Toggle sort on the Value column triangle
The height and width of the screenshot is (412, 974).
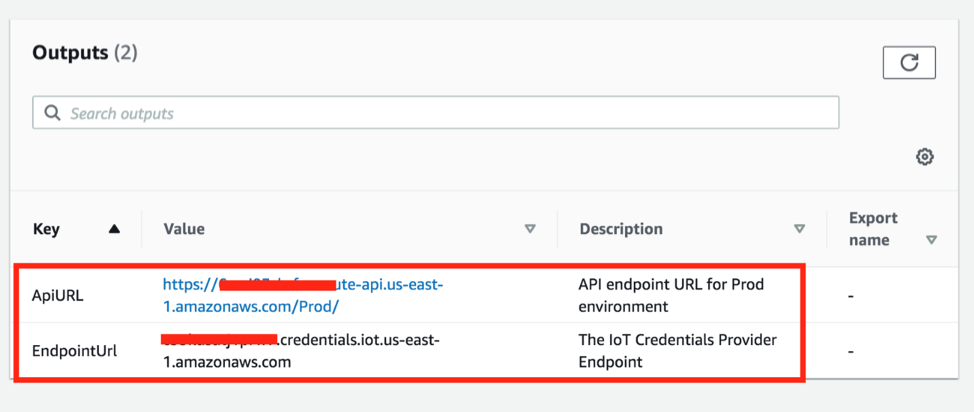530,229
